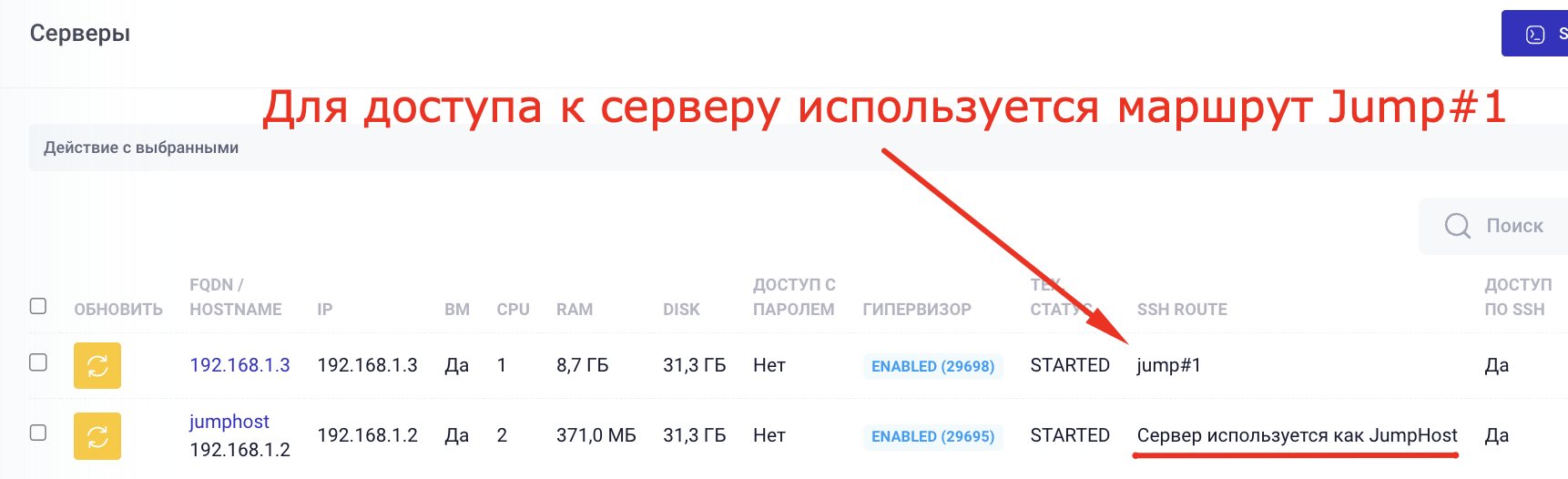Click the terminal icon on blue button
Screen dimensions: 1568x479
click(x=1535, y=35)
